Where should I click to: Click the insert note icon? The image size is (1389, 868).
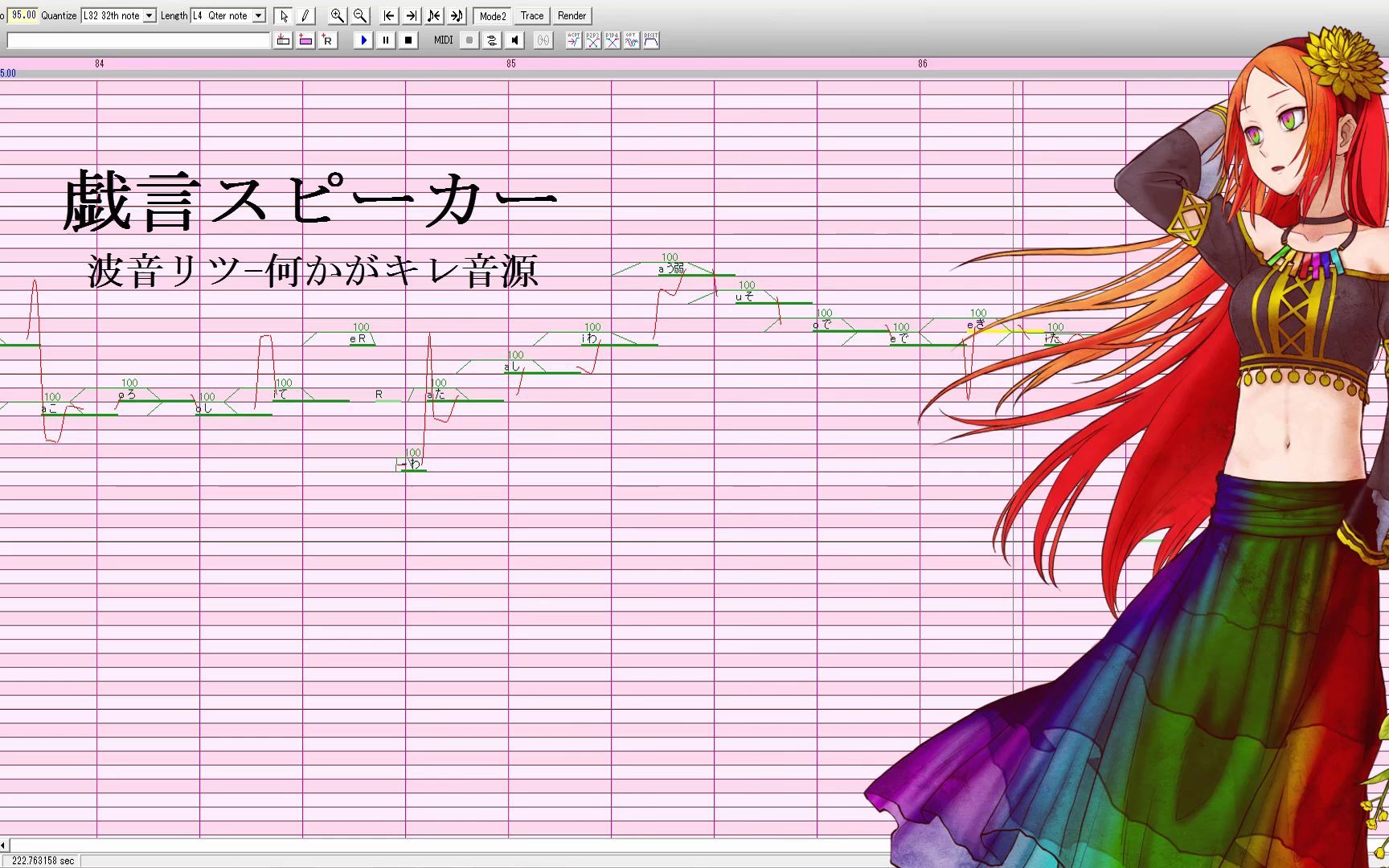pos(283,40)
